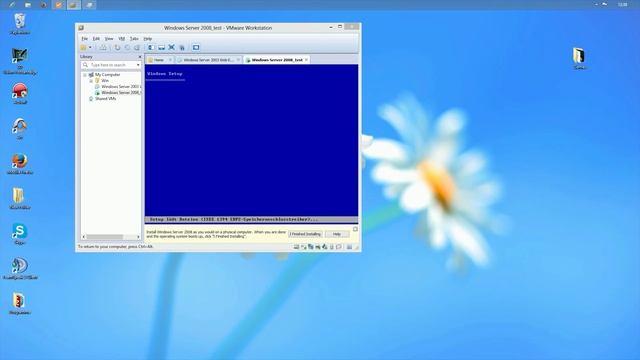Select Shared VMs in the library
Image resolution: width=640 pixels, height=360 pixels.
pyautogui.click(x=105, y=99)
